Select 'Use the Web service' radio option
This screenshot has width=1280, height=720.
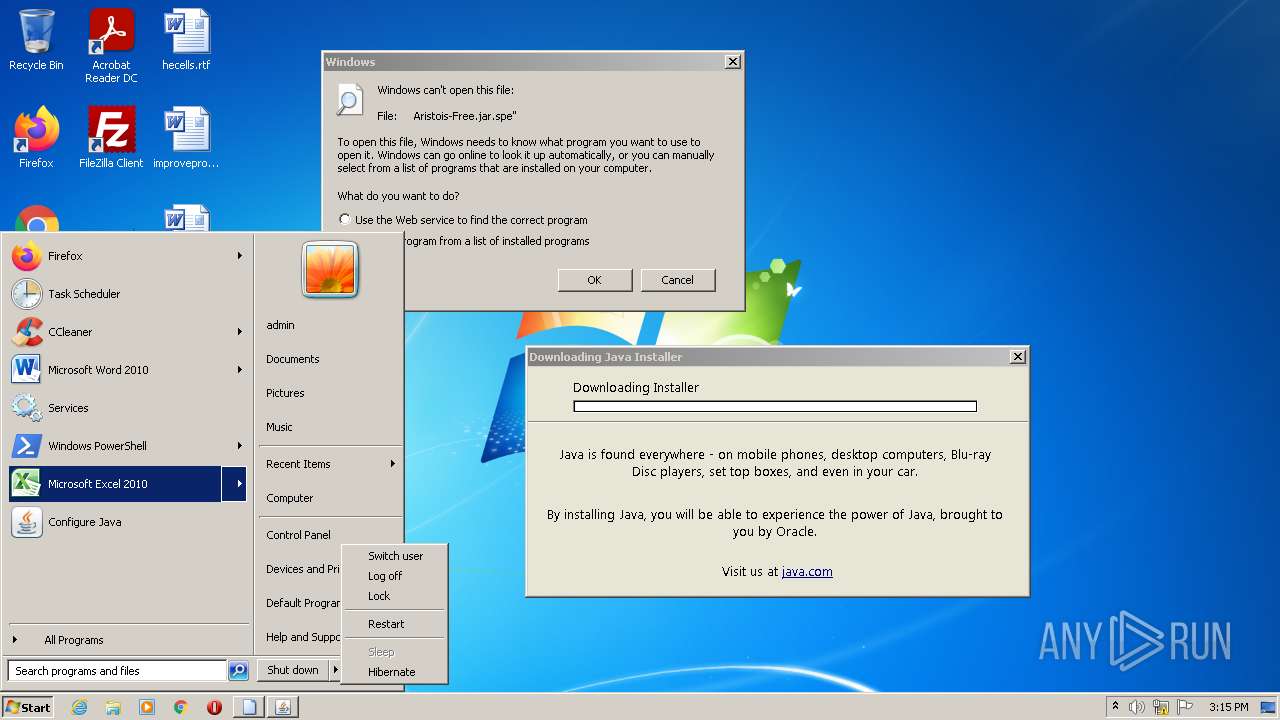[x=345, y=220]
